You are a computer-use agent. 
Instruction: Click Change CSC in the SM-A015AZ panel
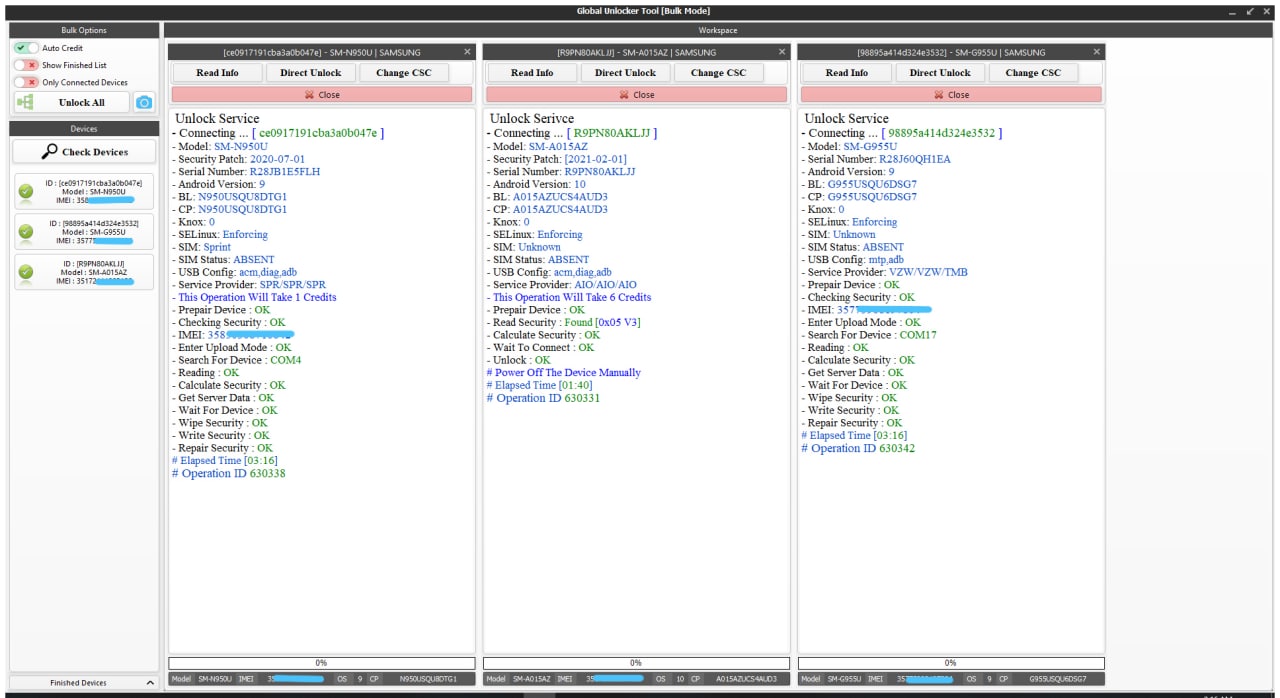point(719,73)
